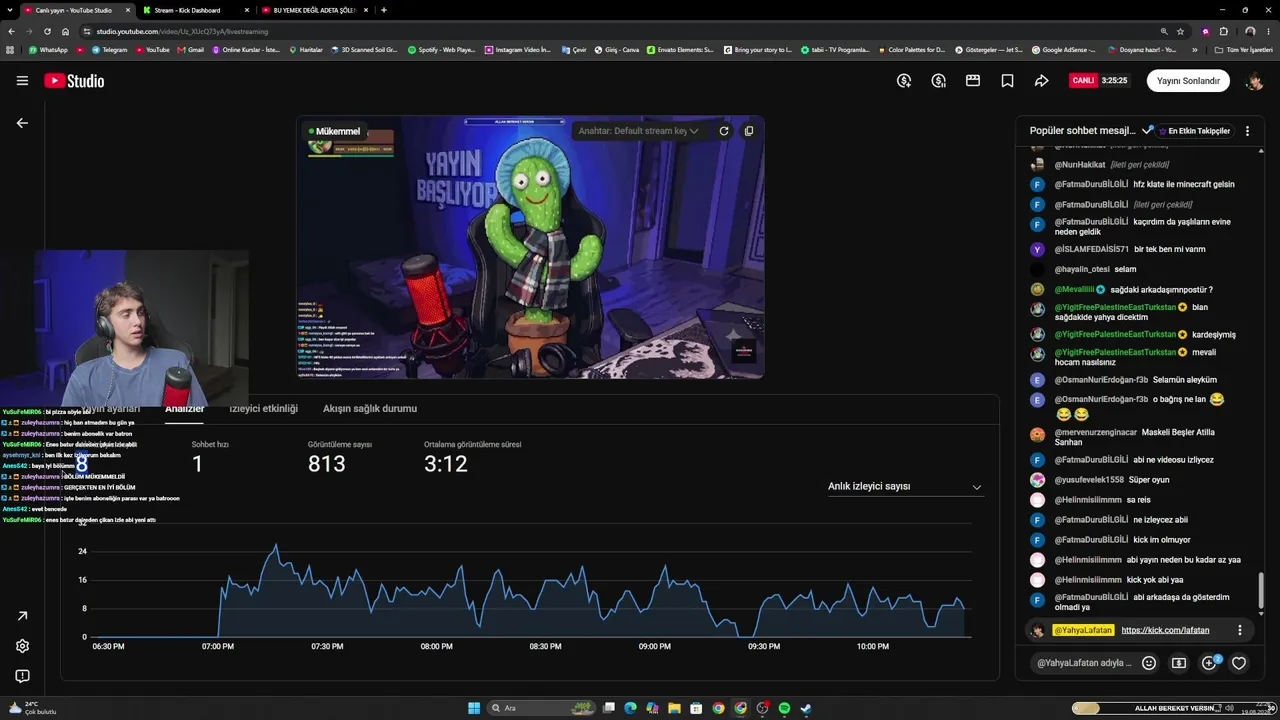
Task: Open Windows Start menu
Action: coord(474,708)
